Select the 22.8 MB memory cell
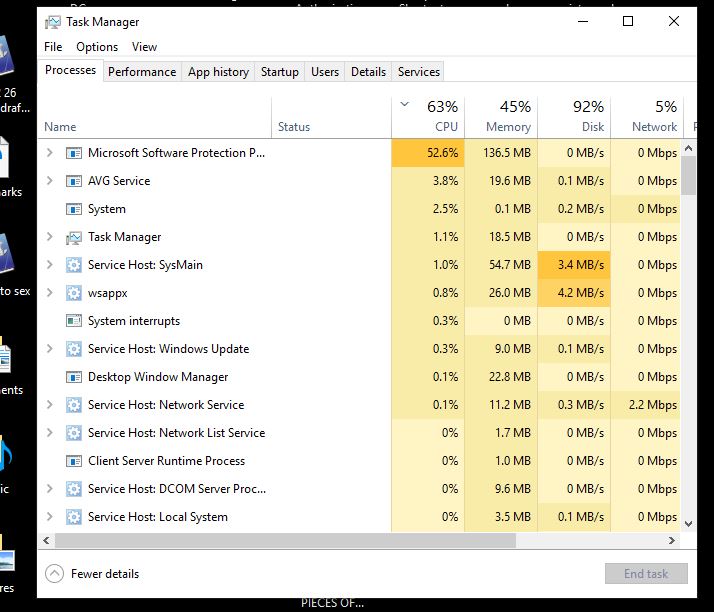 (501, 377)
